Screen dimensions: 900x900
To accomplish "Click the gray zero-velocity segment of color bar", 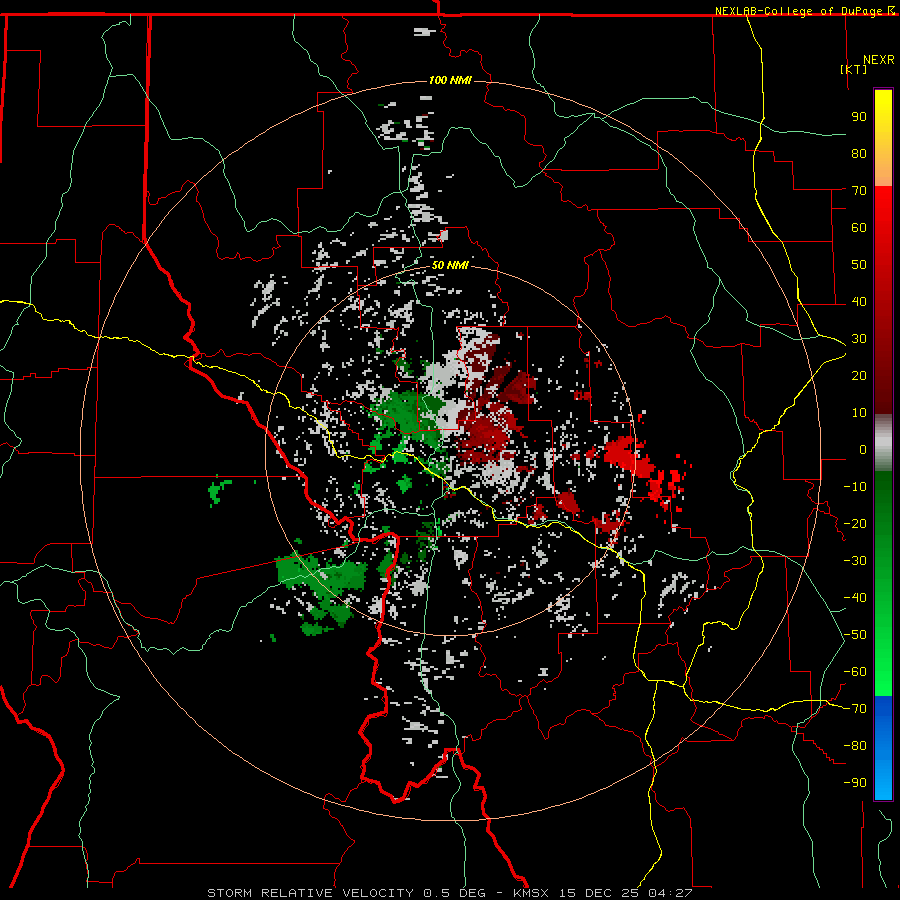I will coord(883,442).
